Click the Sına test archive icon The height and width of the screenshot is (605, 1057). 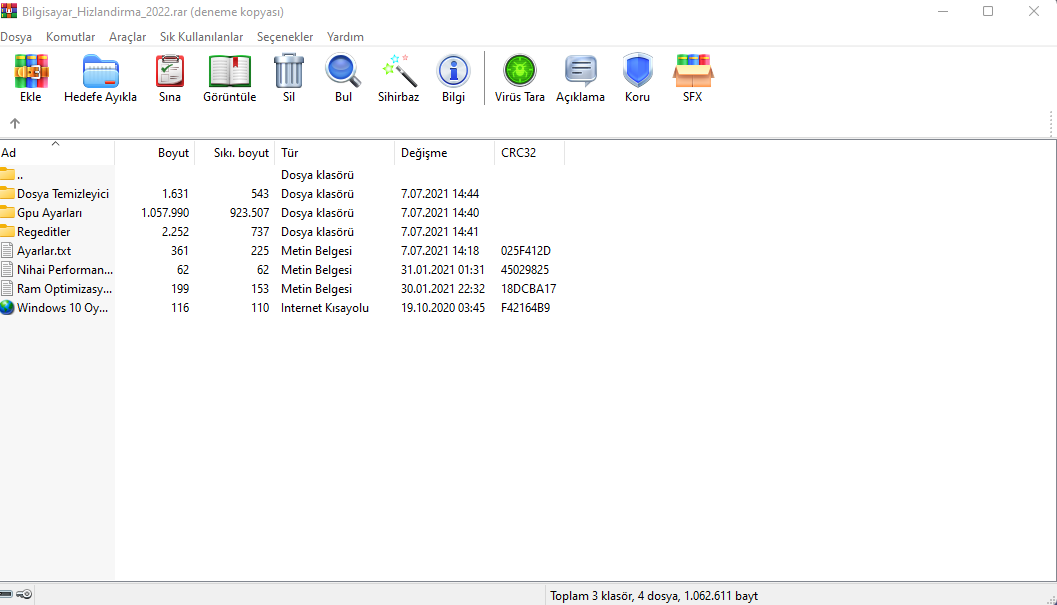[x=170, y=71]
